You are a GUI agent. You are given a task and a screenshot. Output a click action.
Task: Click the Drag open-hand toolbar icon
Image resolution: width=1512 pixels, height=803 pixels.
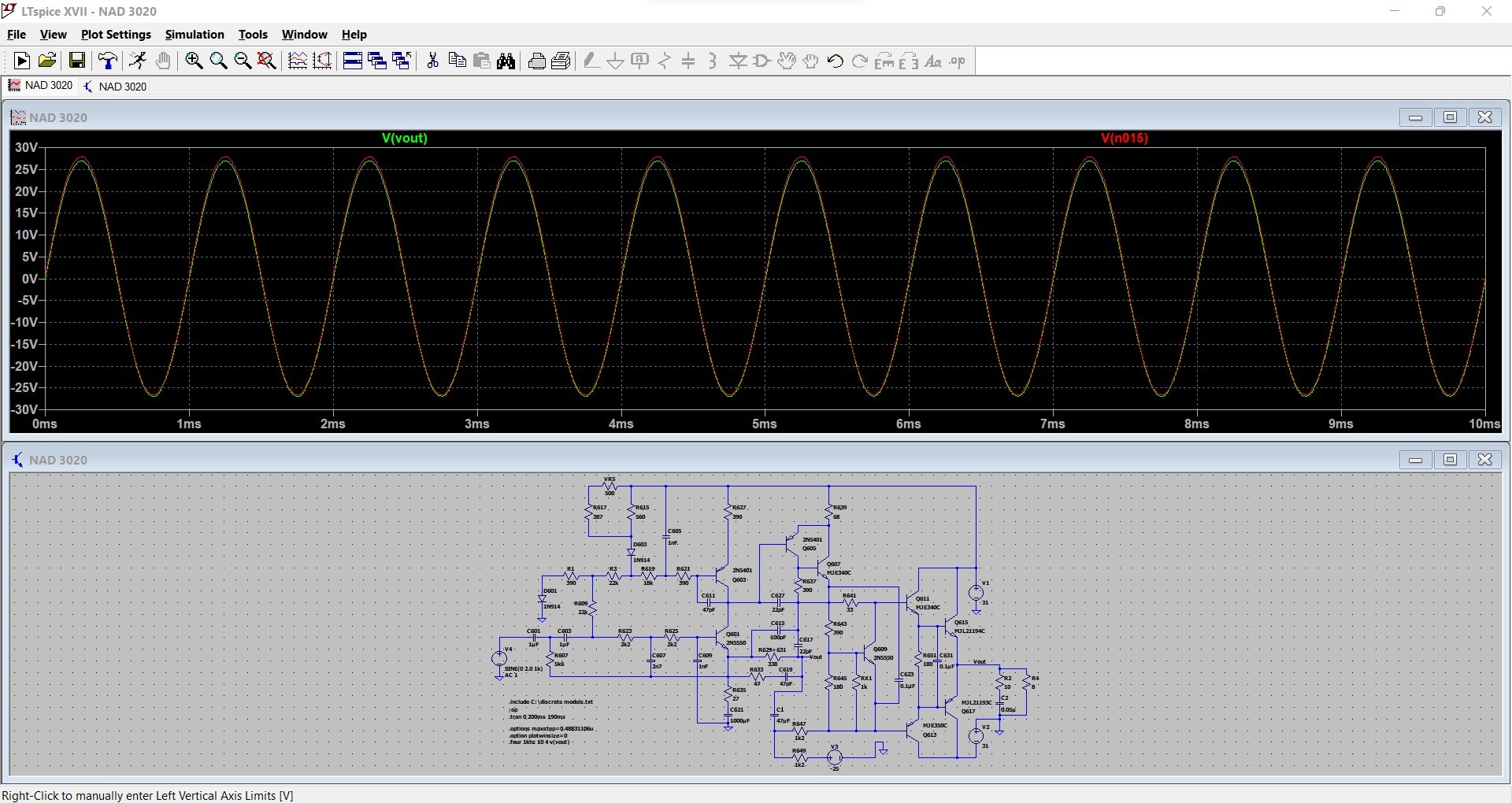tap(811, 61)
